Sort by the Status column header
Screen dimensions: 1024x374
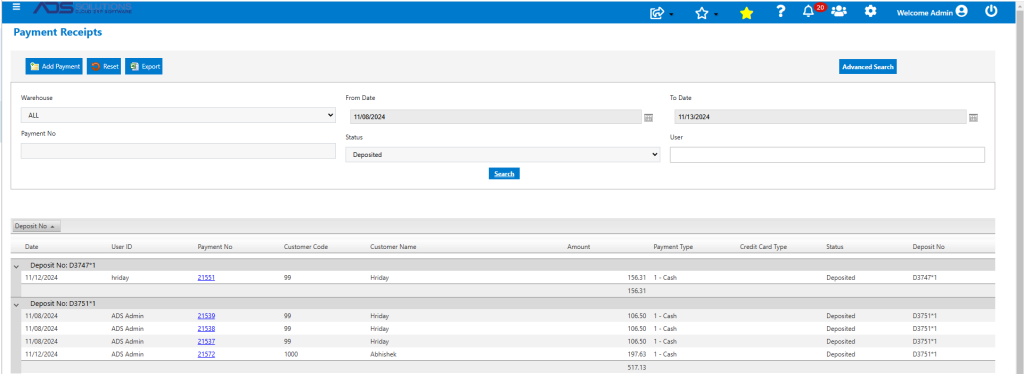[x=835, y=247]
